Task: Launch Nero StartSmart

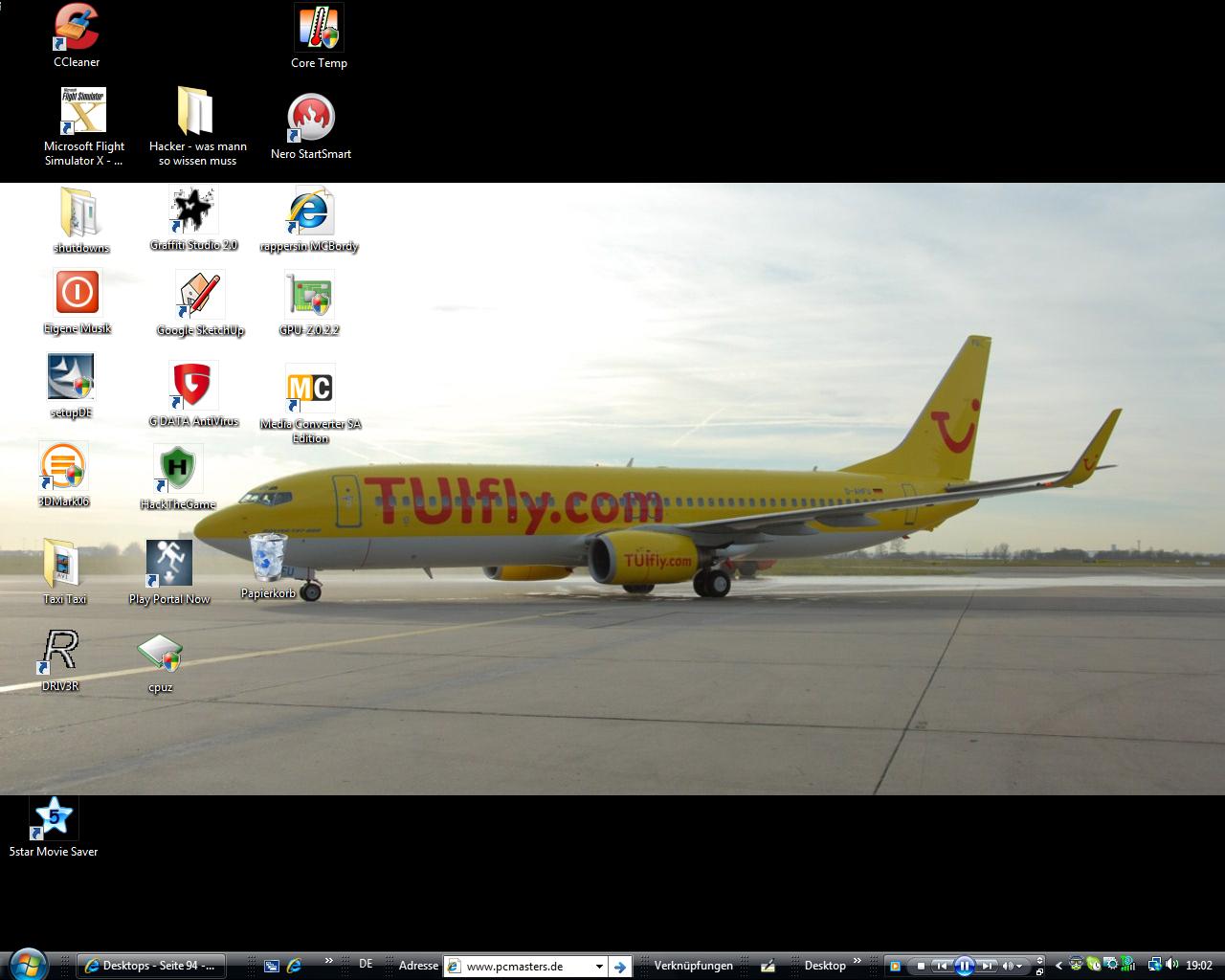Action: pos(311,126)
